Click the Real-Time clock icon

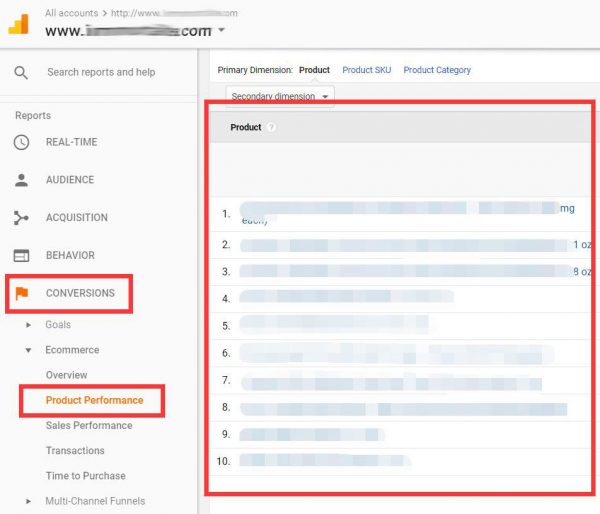coord(21,142)
